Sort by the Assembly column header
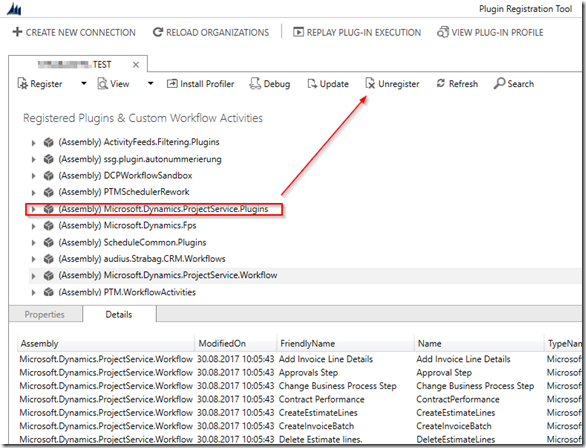Viewport: 586px width, 448px height. pyautogui.click(x=106, y=343)
